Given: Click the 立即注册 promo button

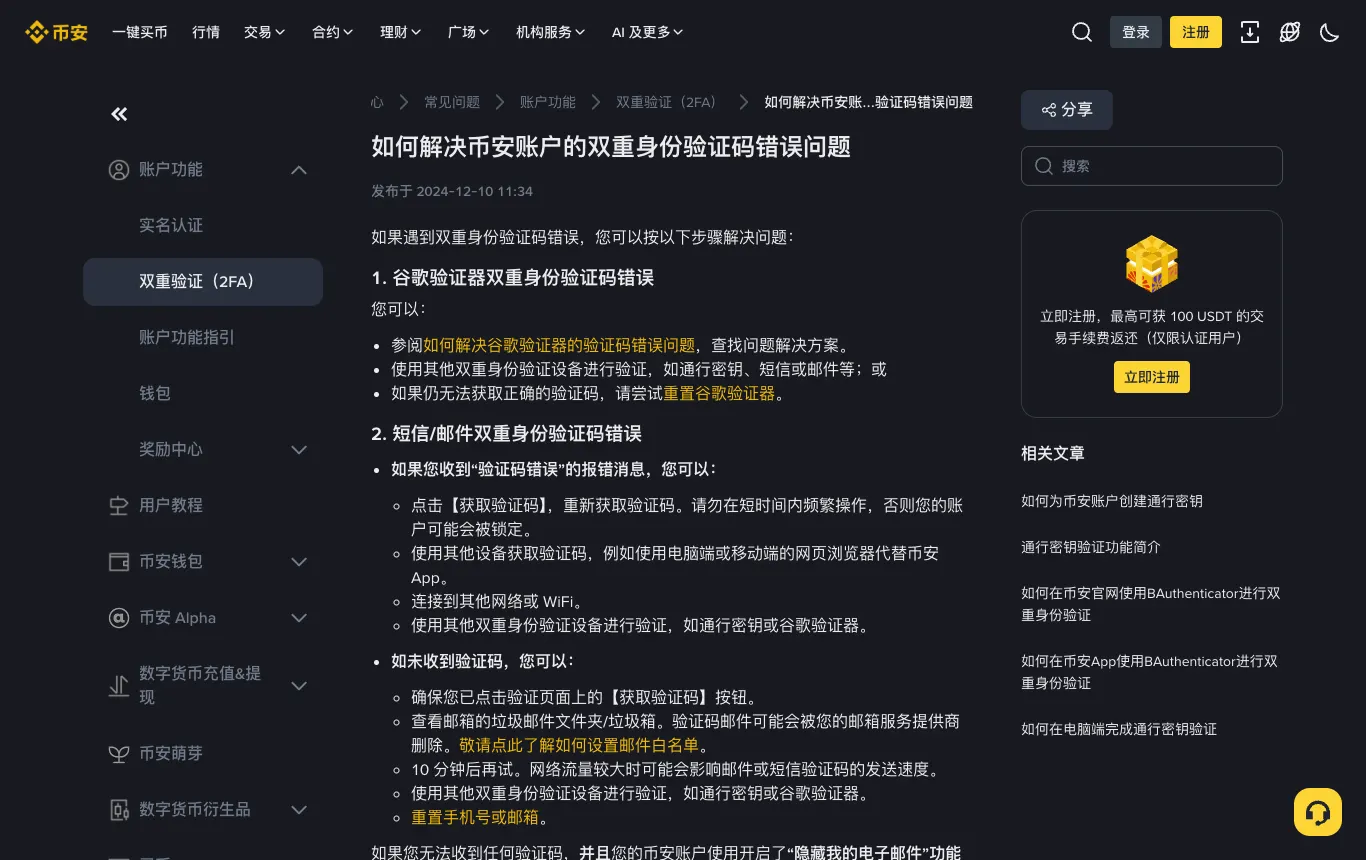Looking at the screenshot, I should click(x=1152, y=377).
